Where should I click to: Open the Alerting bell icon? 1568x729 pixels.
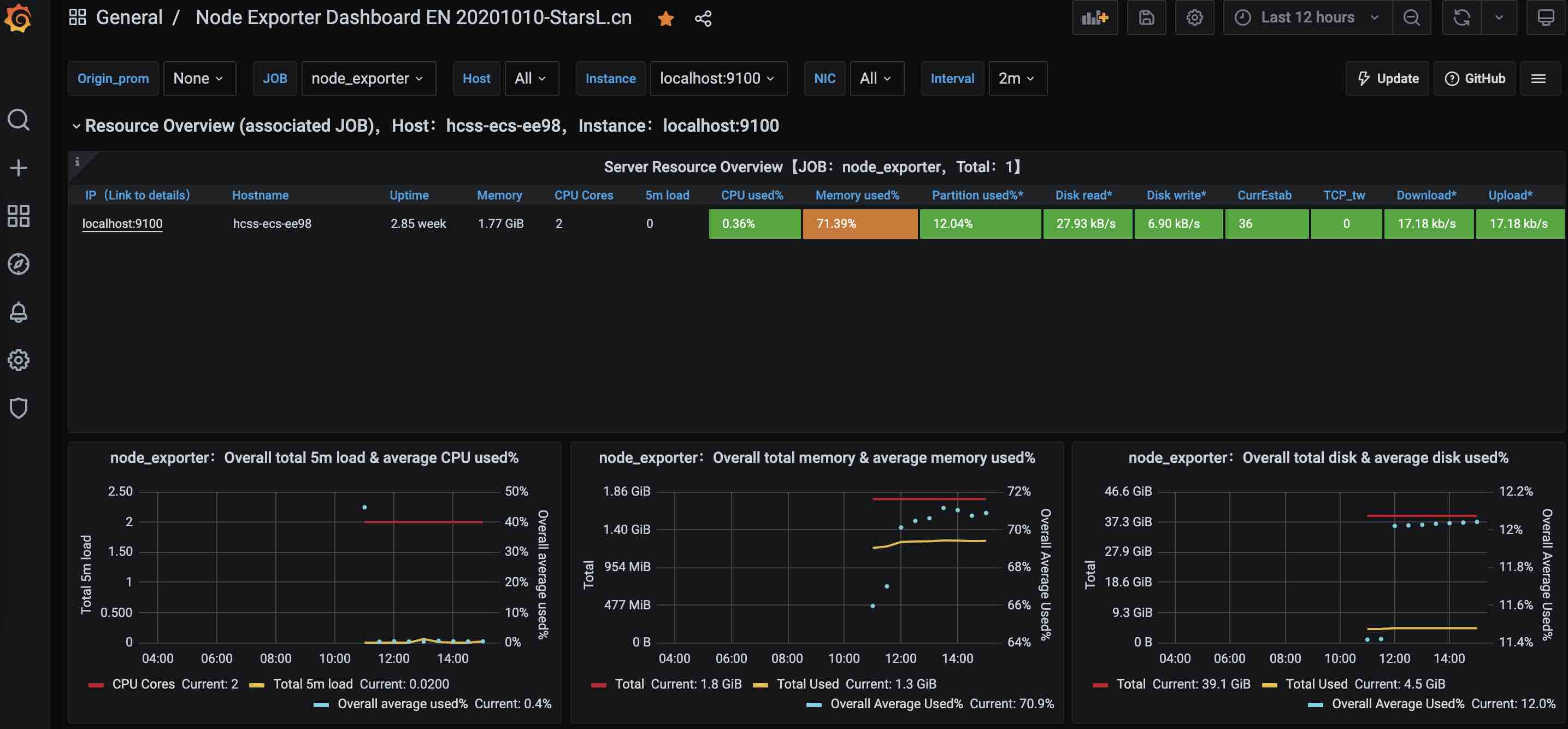18,312
